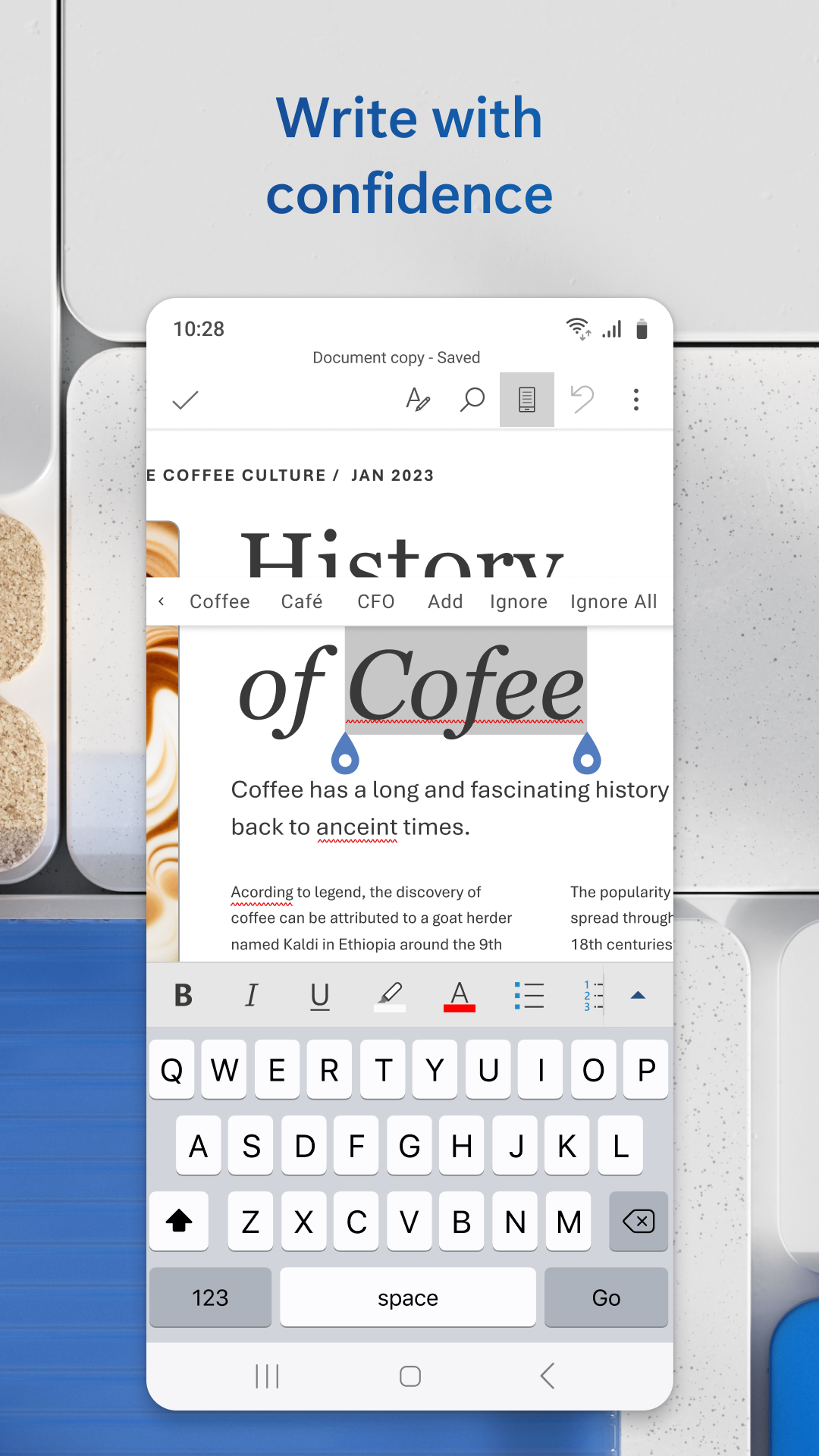This screenshot has height=1456, width=819.
Task: Open the ink editor pen icon
Action: [x=418, y=399]
